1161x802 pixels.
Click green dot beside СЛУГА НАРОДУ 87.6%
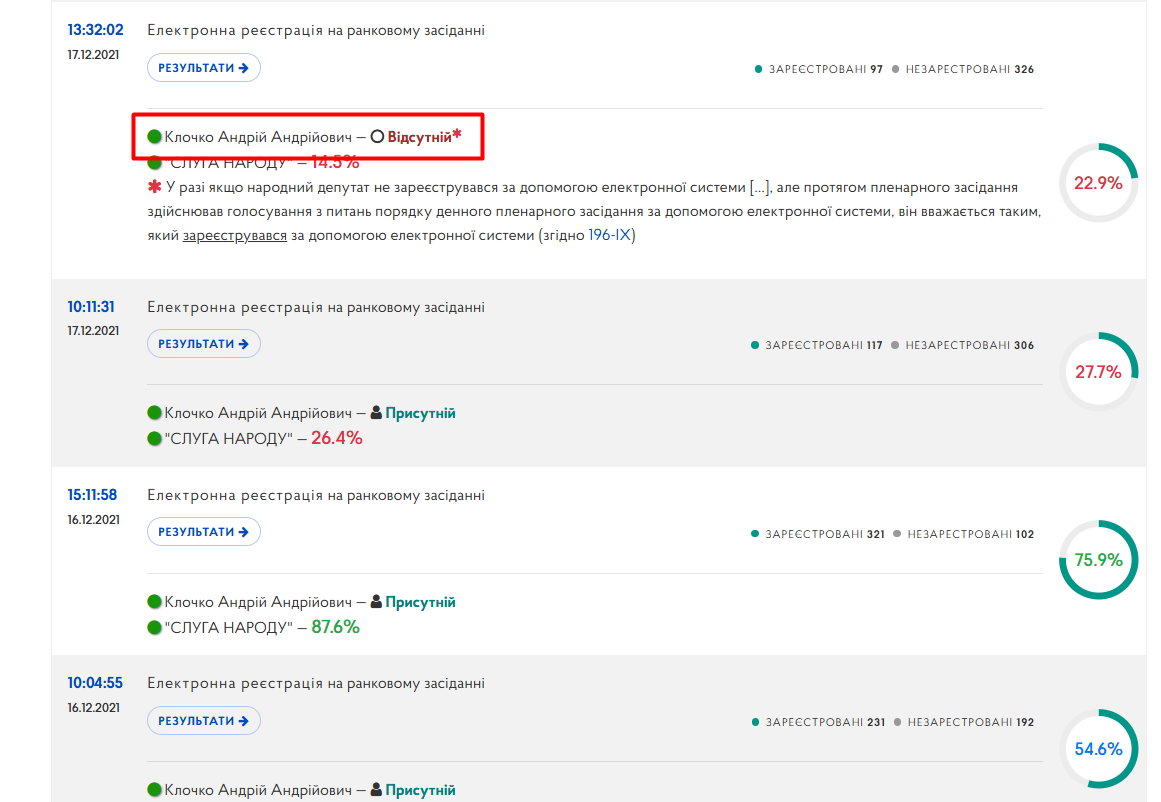tap(154, 627)
